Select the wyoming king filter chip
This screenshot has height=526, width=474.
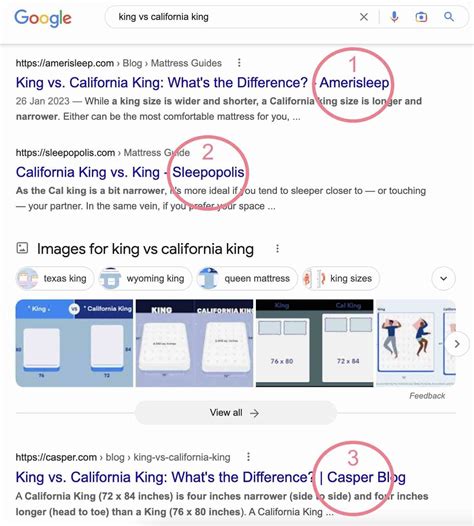[145, 278]
